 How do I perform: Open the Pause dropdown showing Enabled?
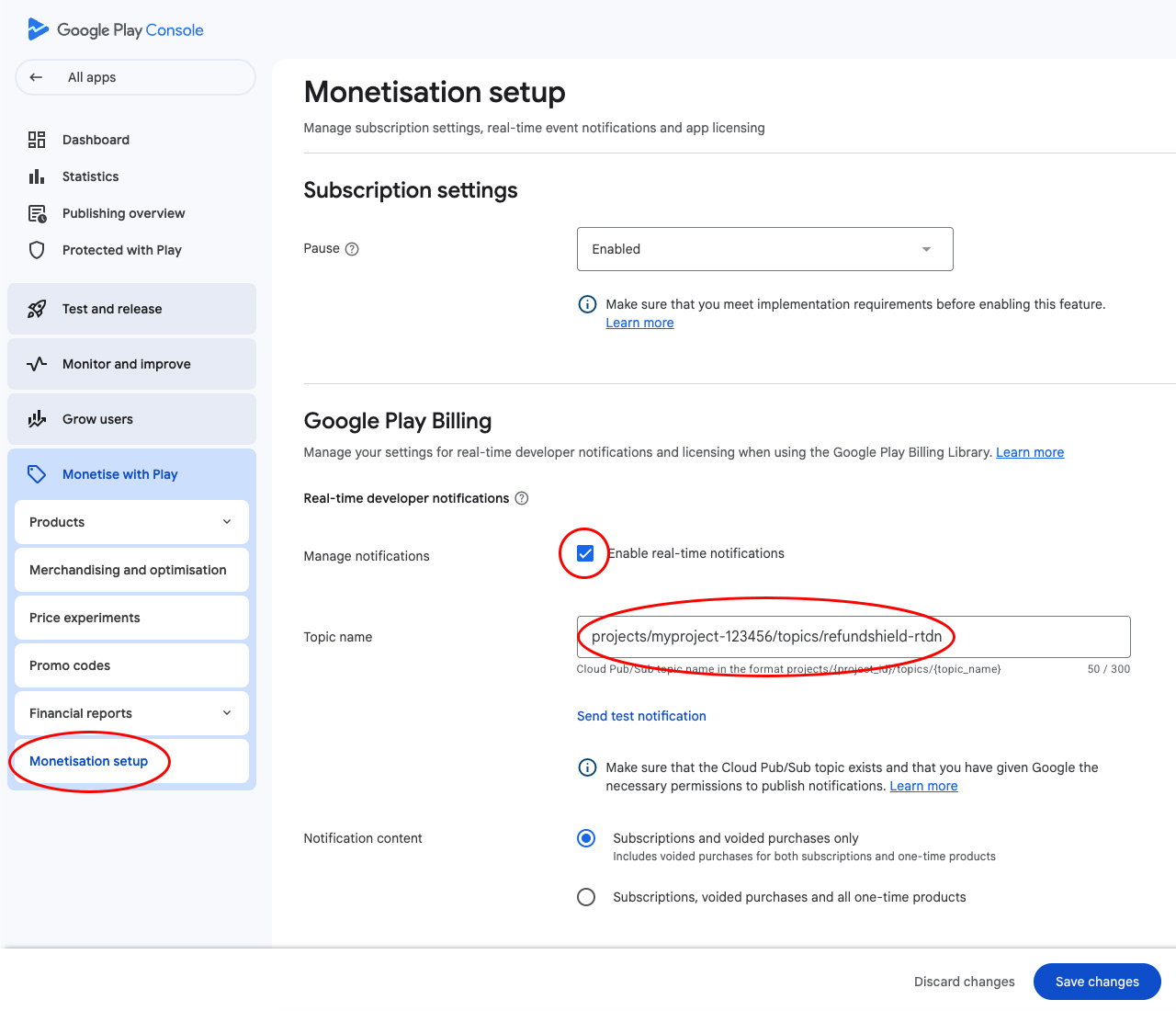point(765,249)
